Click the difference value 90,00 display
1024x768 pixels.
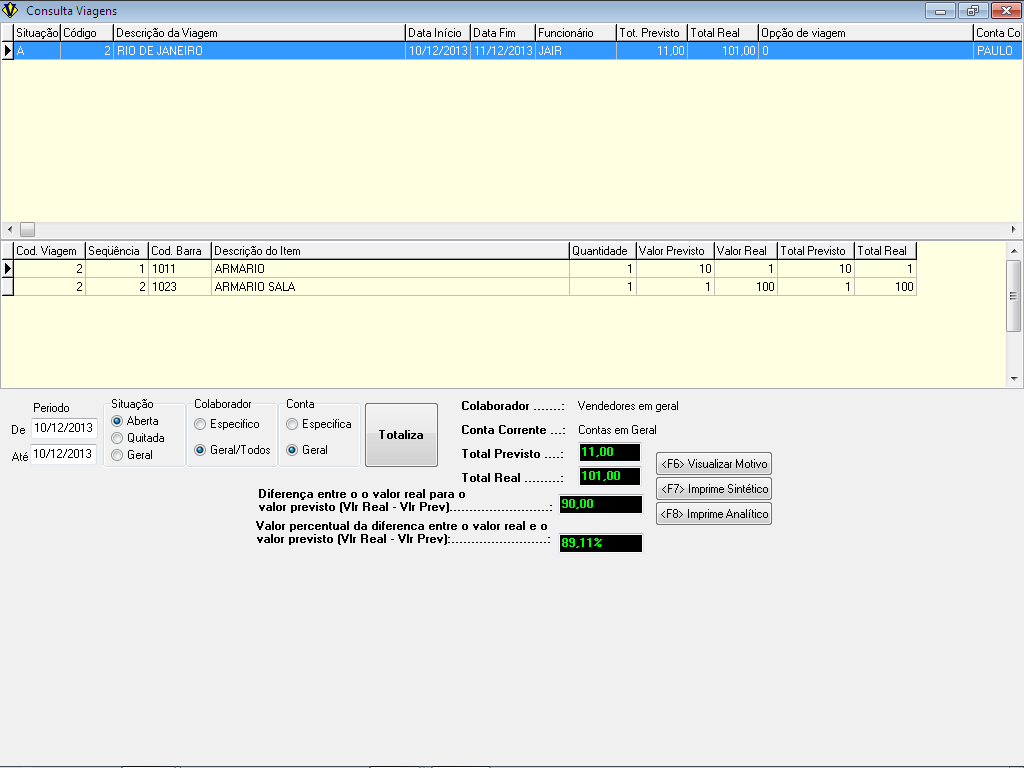point(601,504)
